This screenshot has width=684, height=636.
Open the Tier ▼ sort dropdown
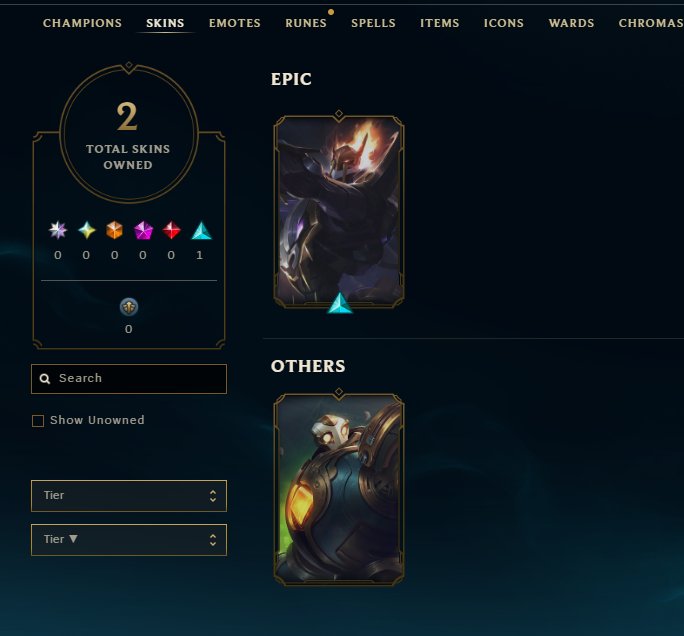click(129, 540)
